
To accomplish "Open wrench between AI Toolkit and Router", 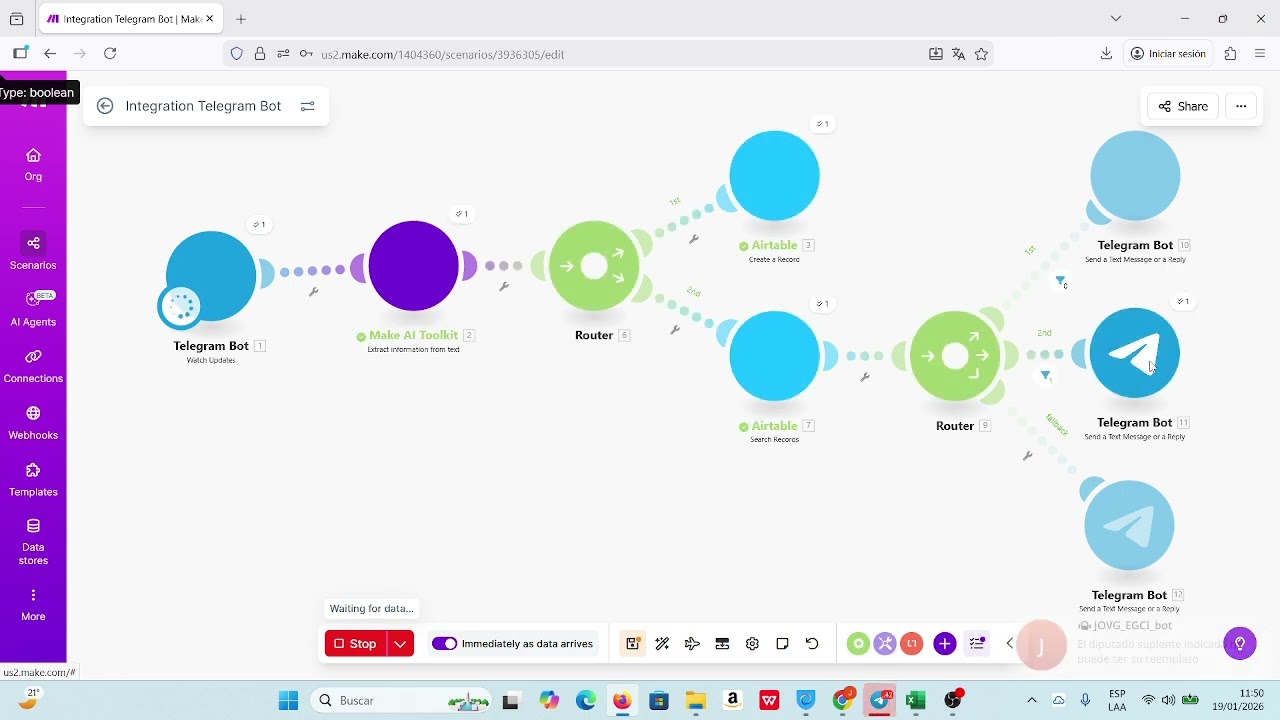I will (x=504, y=287).
